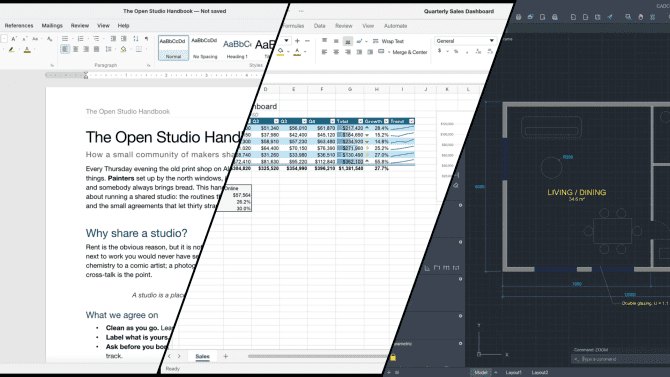
Task: Click the numbered list icon in Word
Action: (80, 39)
